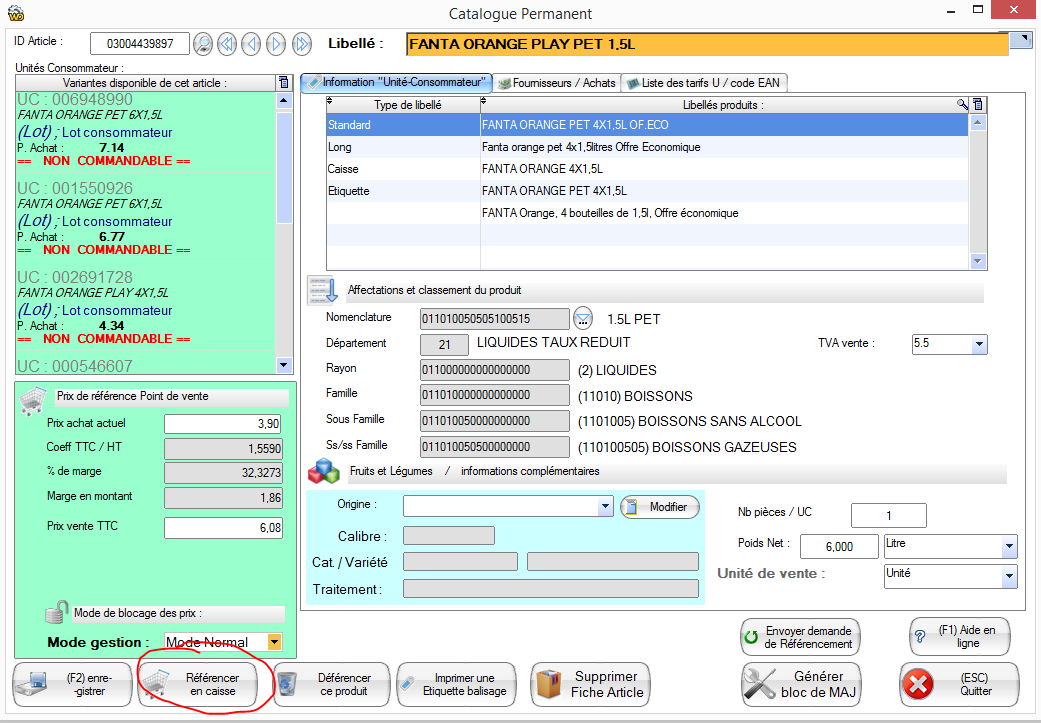Image resolution: width=1041 pixels, height=723 pixels.
Task: Click the variants list options icon
Action: point(283,82)
